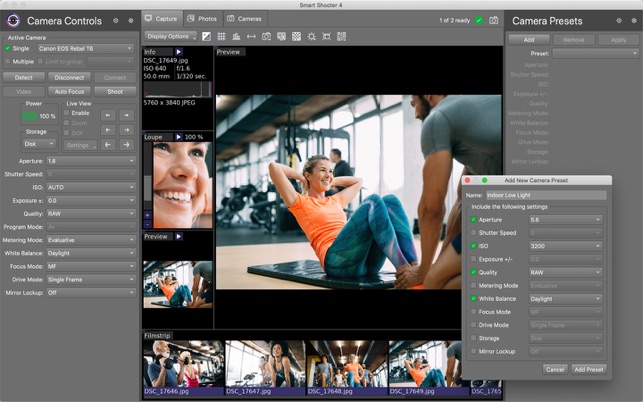Open the Canon EOS Rebel T6 camera dropdown
Viewport: 643px width, 402px height.
click(86, 48)
